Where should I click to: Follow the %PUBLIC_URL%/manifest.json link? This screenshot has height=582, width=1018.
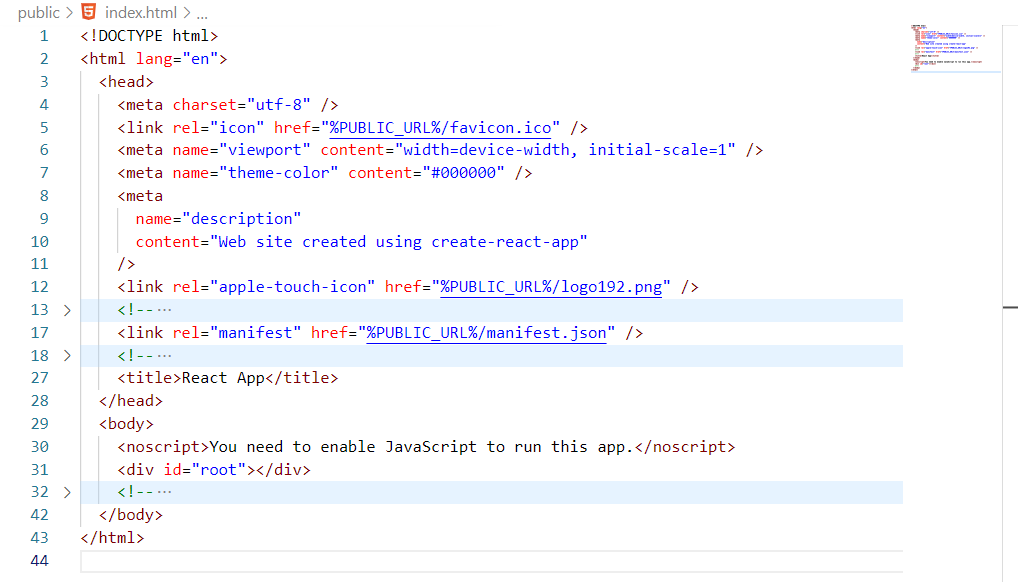pos(486,332)
